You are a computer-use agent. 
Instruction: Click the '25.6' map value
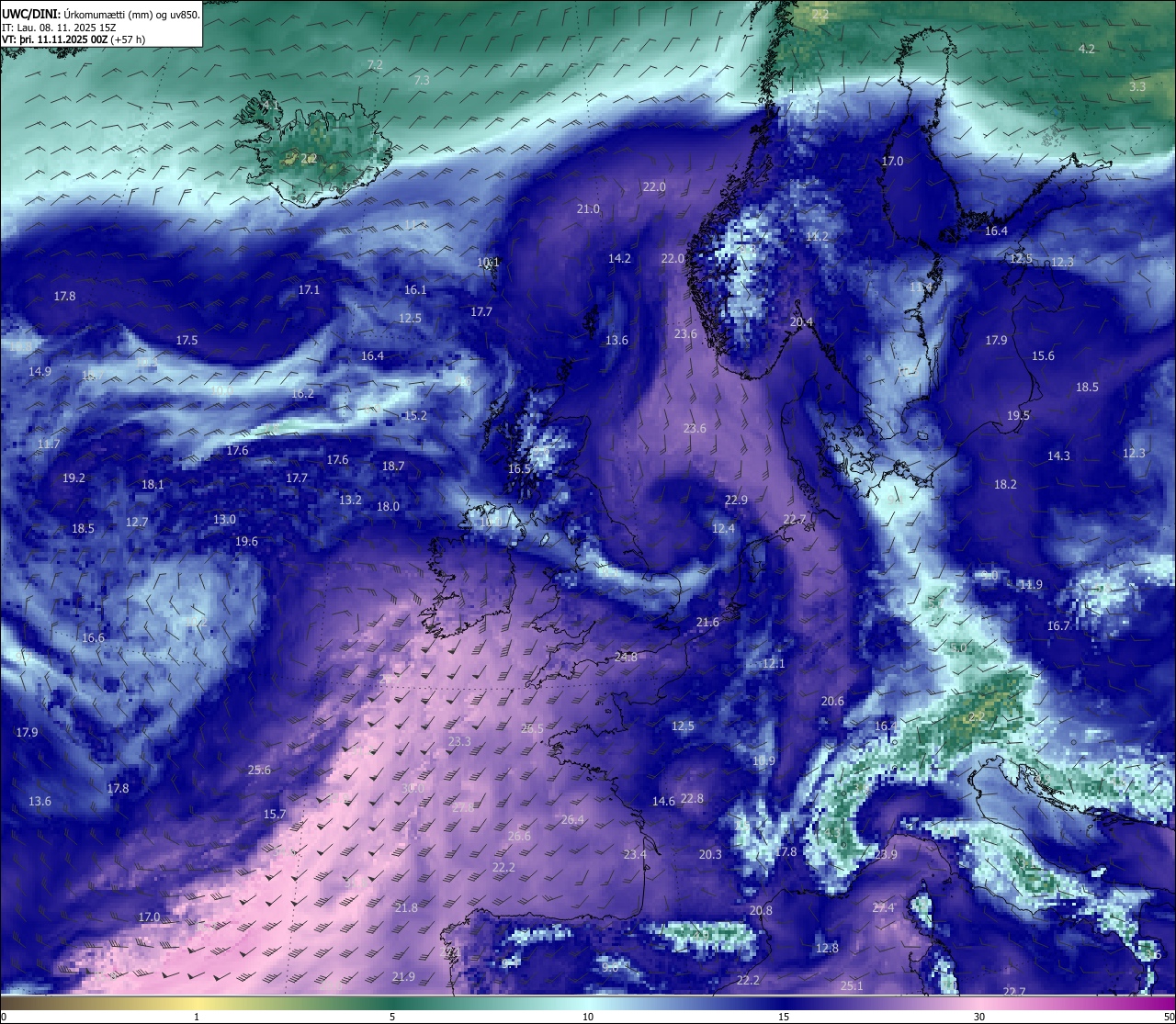click(x=259, y=770)
